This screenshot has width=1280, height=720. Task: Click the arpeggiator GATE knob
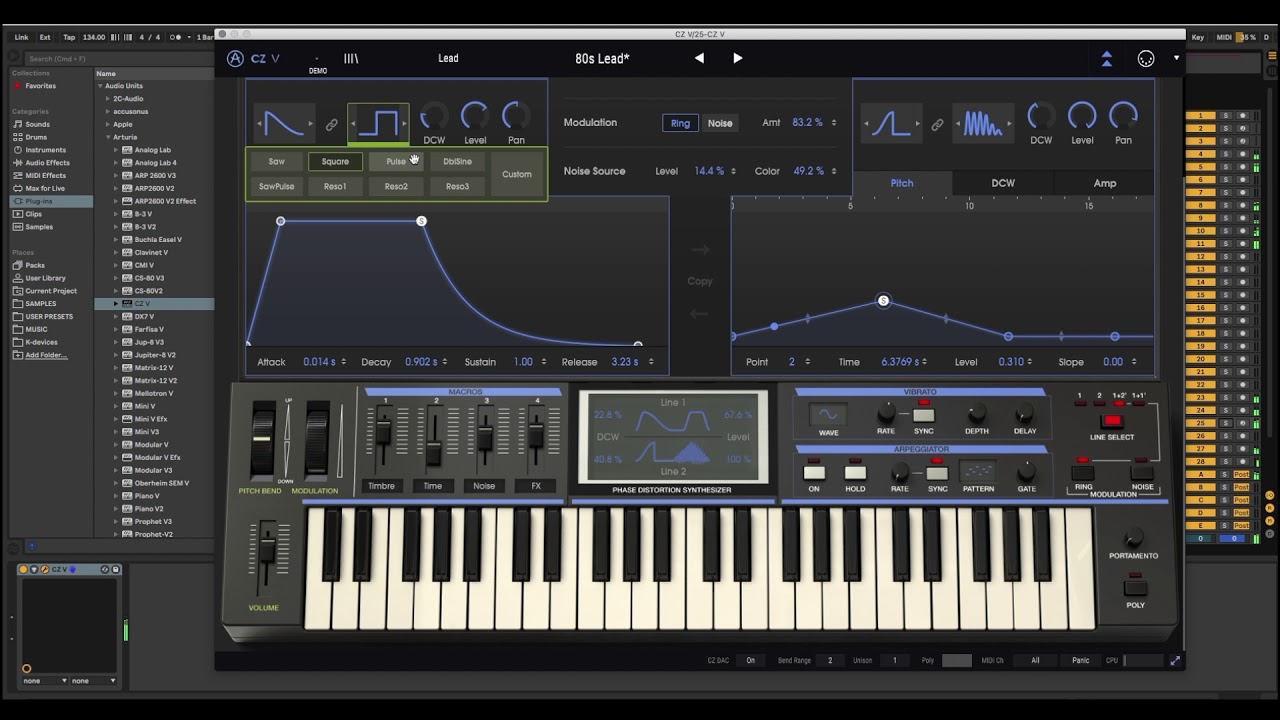1026,472
